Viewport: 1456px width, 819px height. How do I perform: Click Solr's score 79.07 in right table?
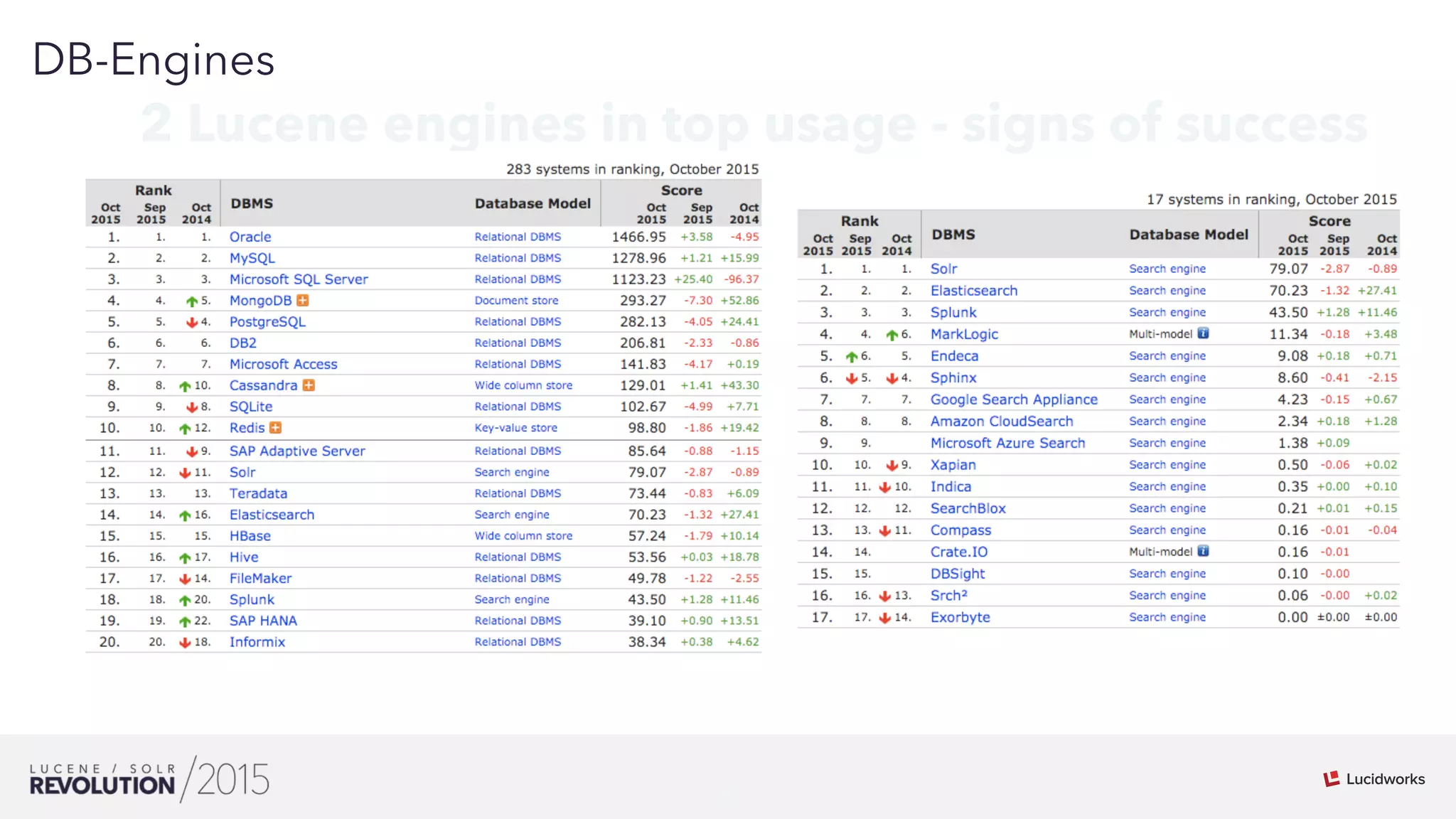pos(1288,269)
